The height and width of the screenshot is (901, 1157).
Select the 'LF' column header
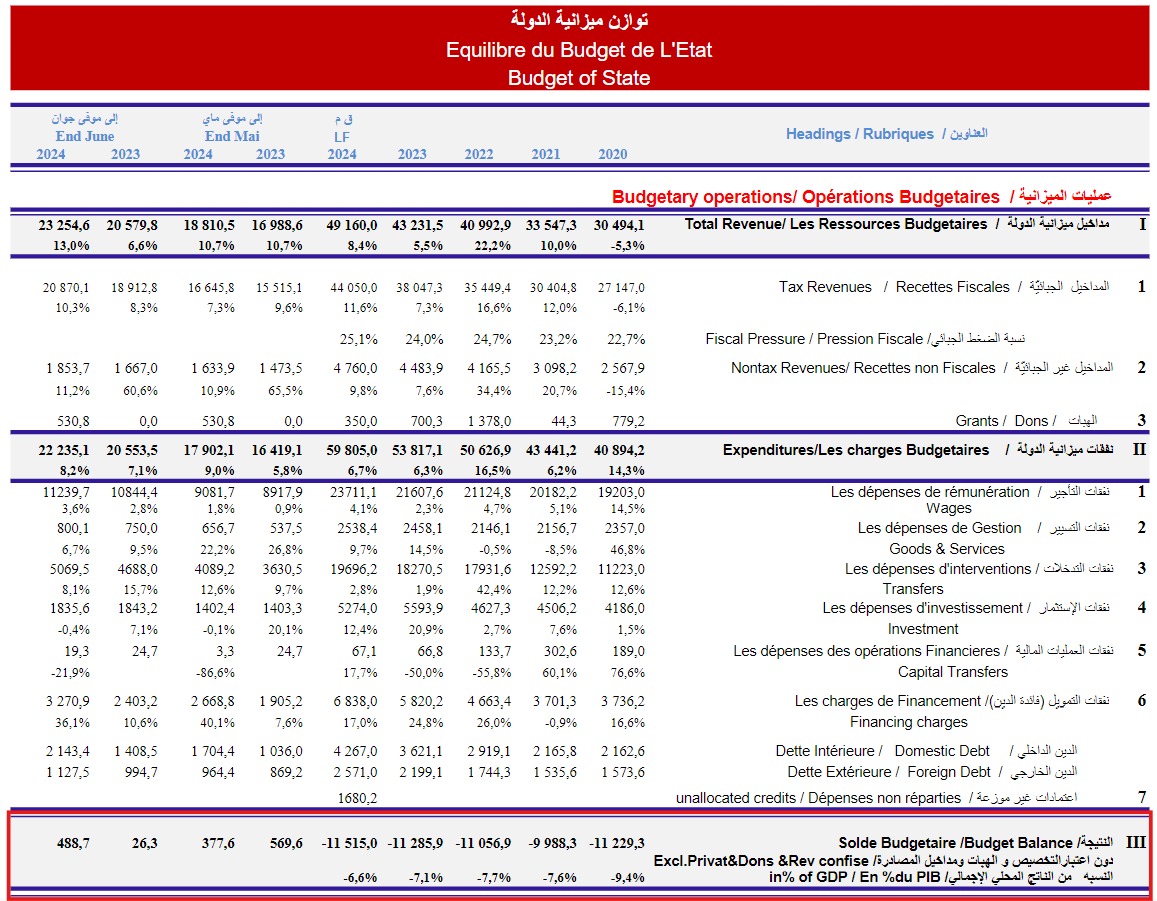click(342, 136)
